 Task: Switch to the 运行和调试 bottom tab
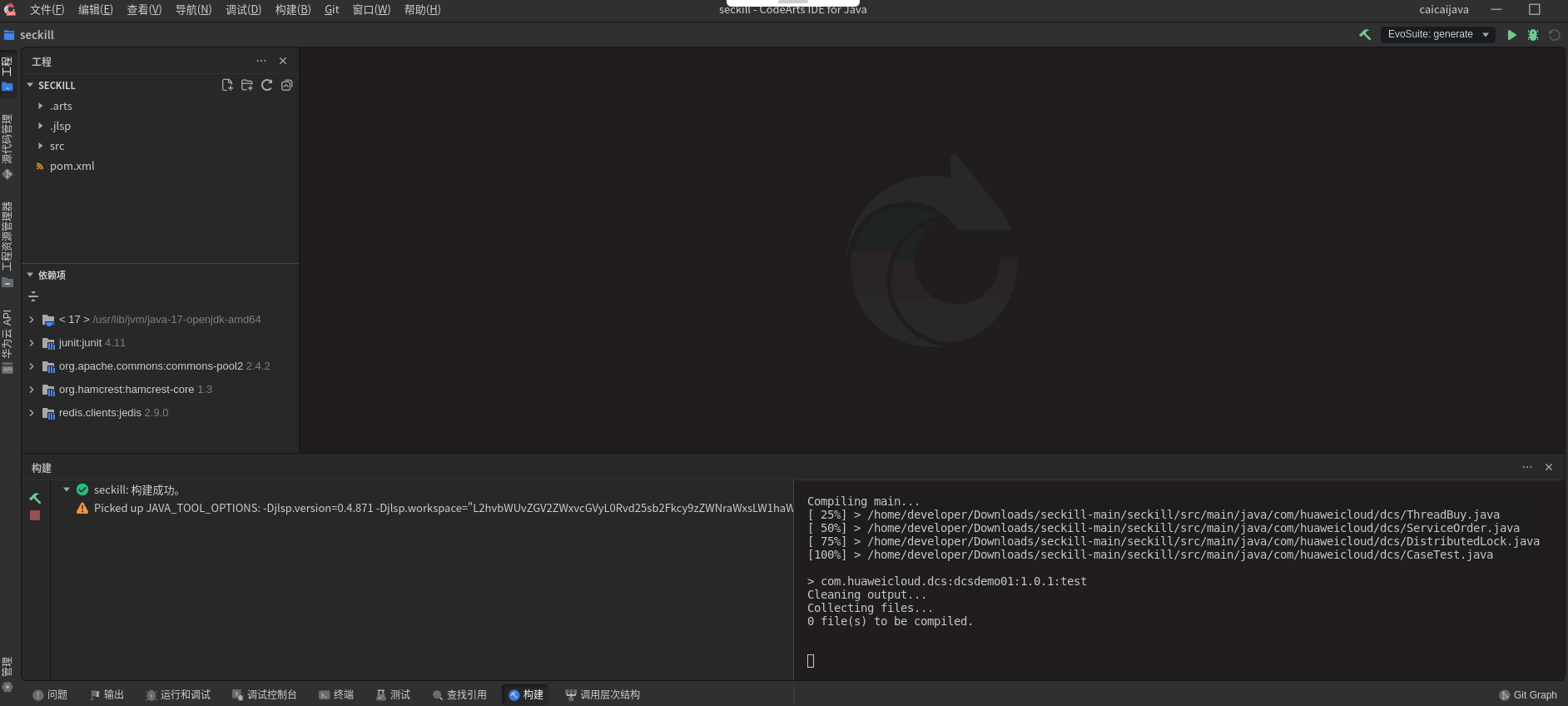(178, 694)
